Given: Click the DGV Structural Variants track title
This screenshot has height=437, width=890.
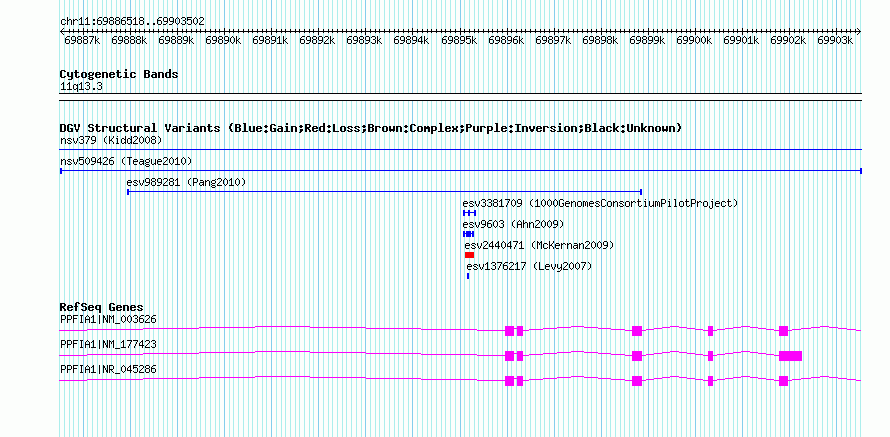Looking at the screenshot, I should [x=371, y=128].
